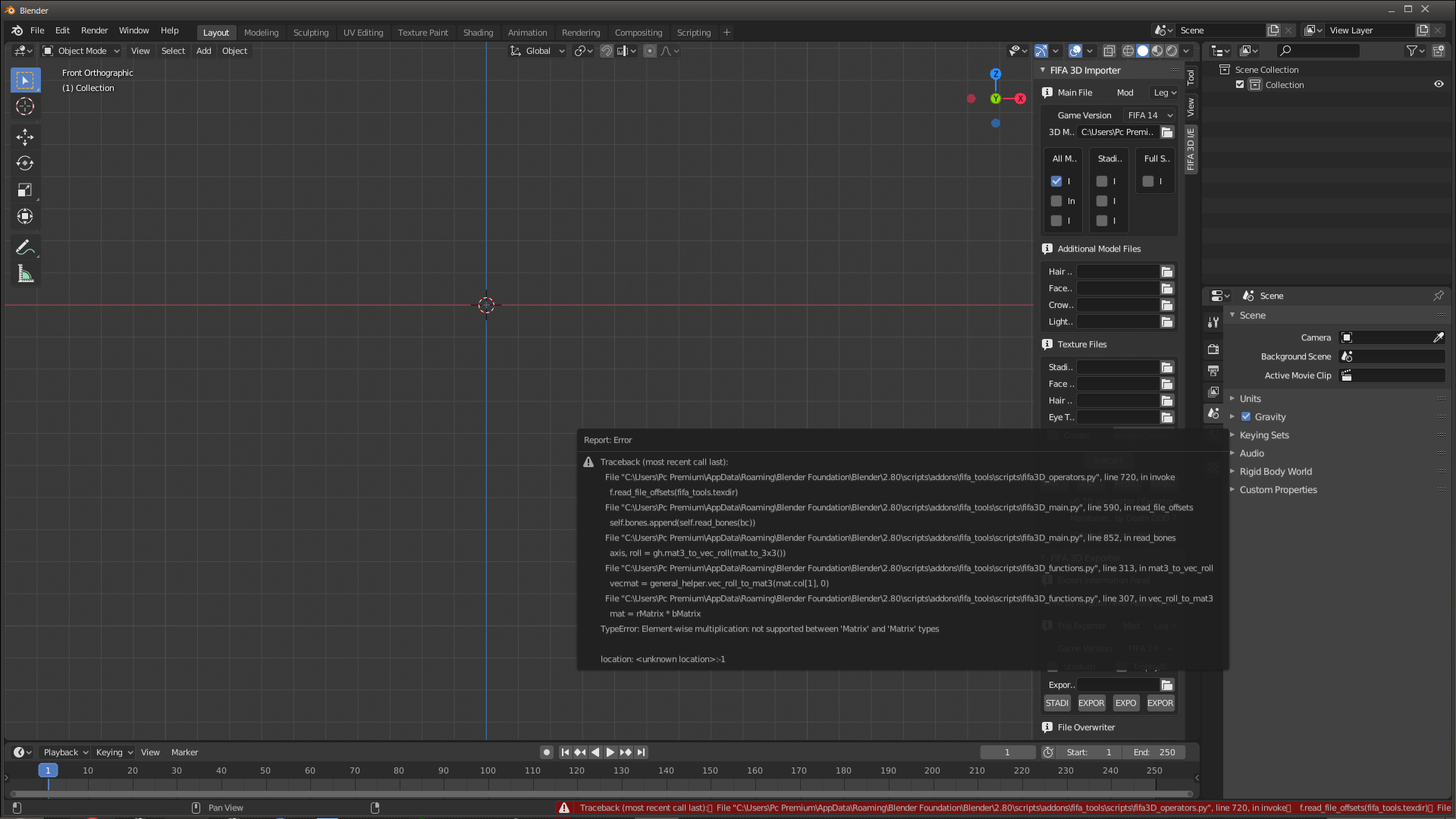
Task: Open the Object Mode dropdown
Action: click(82, 51)
